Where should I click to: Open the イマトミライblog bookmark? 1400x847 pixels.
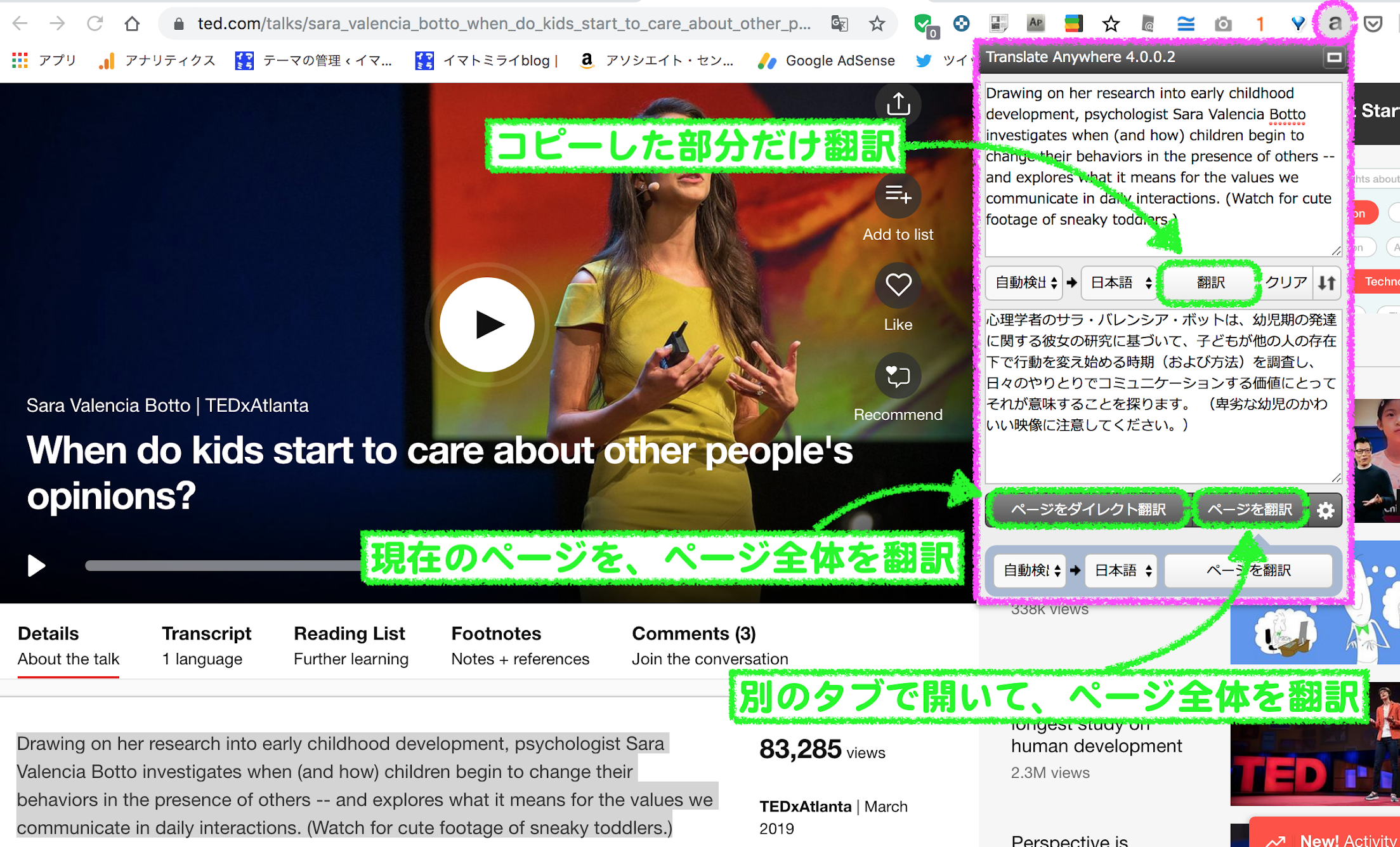pos(487,60)
